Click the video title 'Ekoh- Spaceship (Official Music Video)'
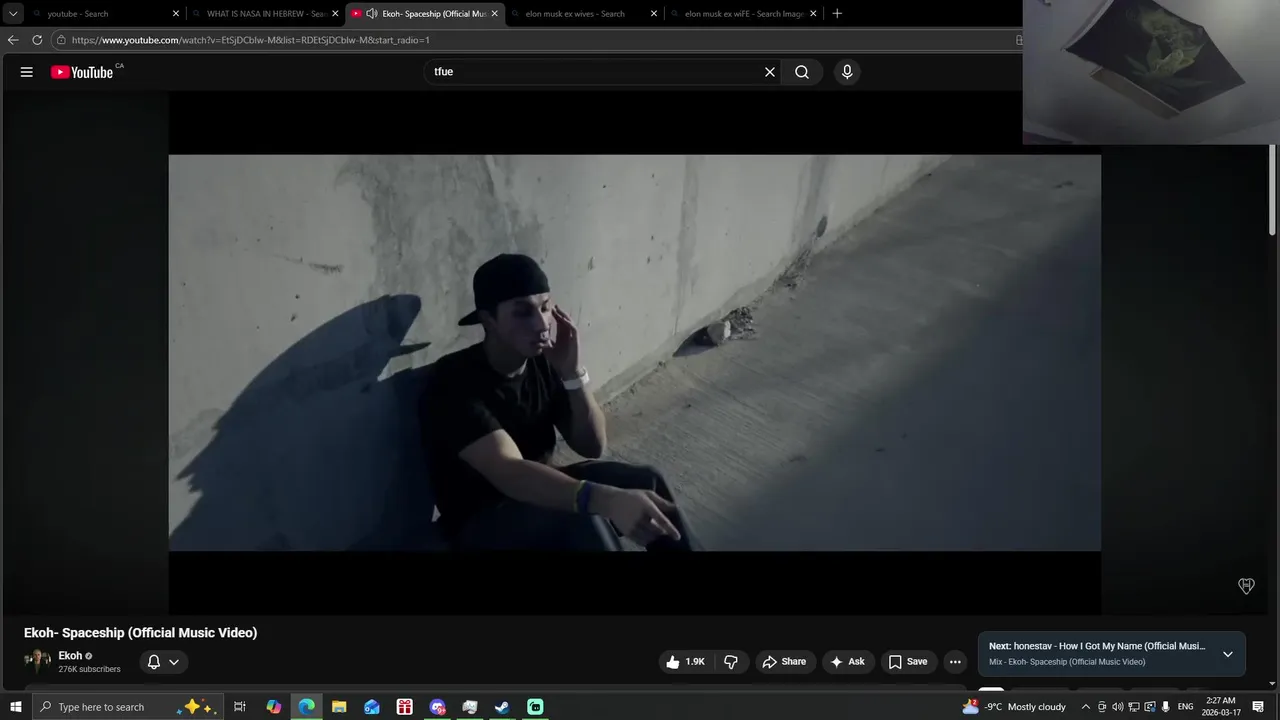Screen dimensions: 1280x720 [141, 633]
